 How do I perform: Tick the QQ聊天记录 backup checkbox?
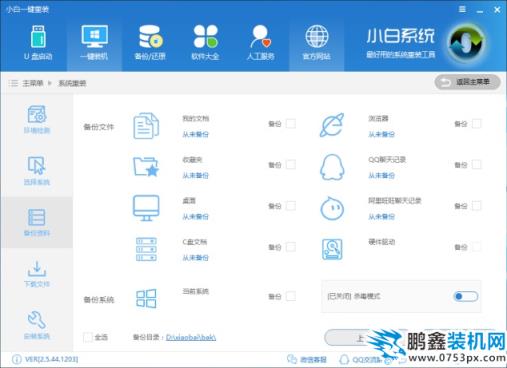point(477,165)
